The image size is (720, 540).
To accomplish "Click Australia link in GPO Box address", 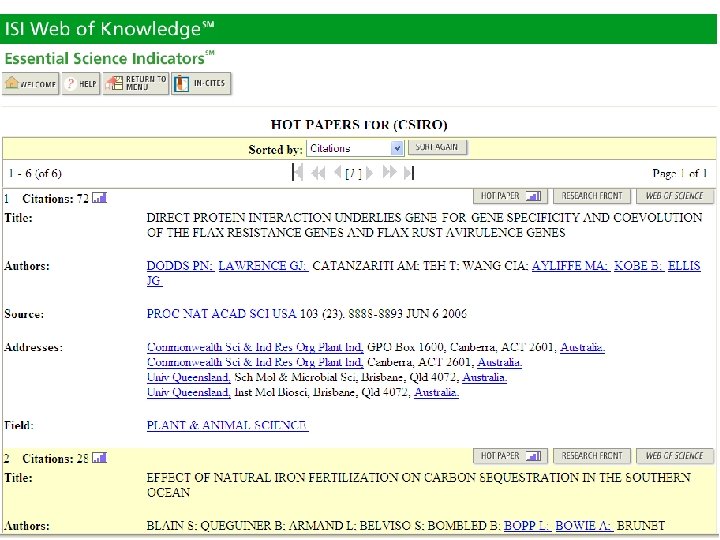I will [x=582, y=347].
